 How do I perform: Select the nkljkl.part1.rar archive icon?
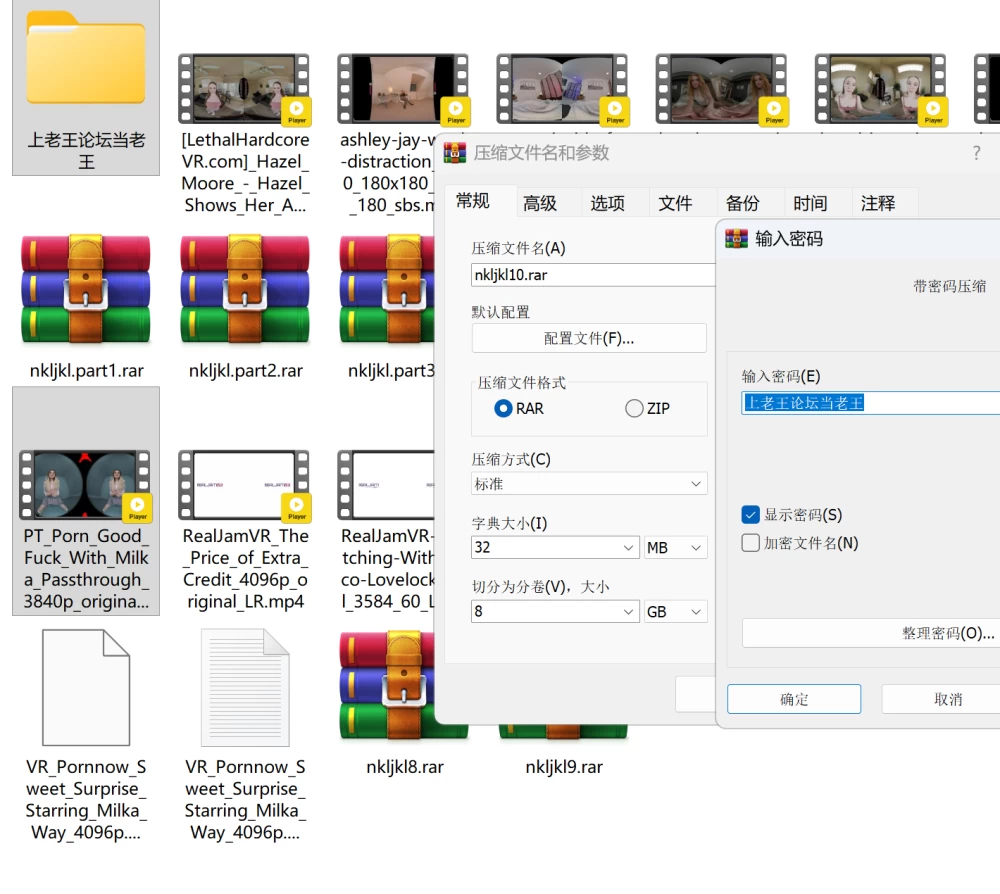[x=86, y=291]
